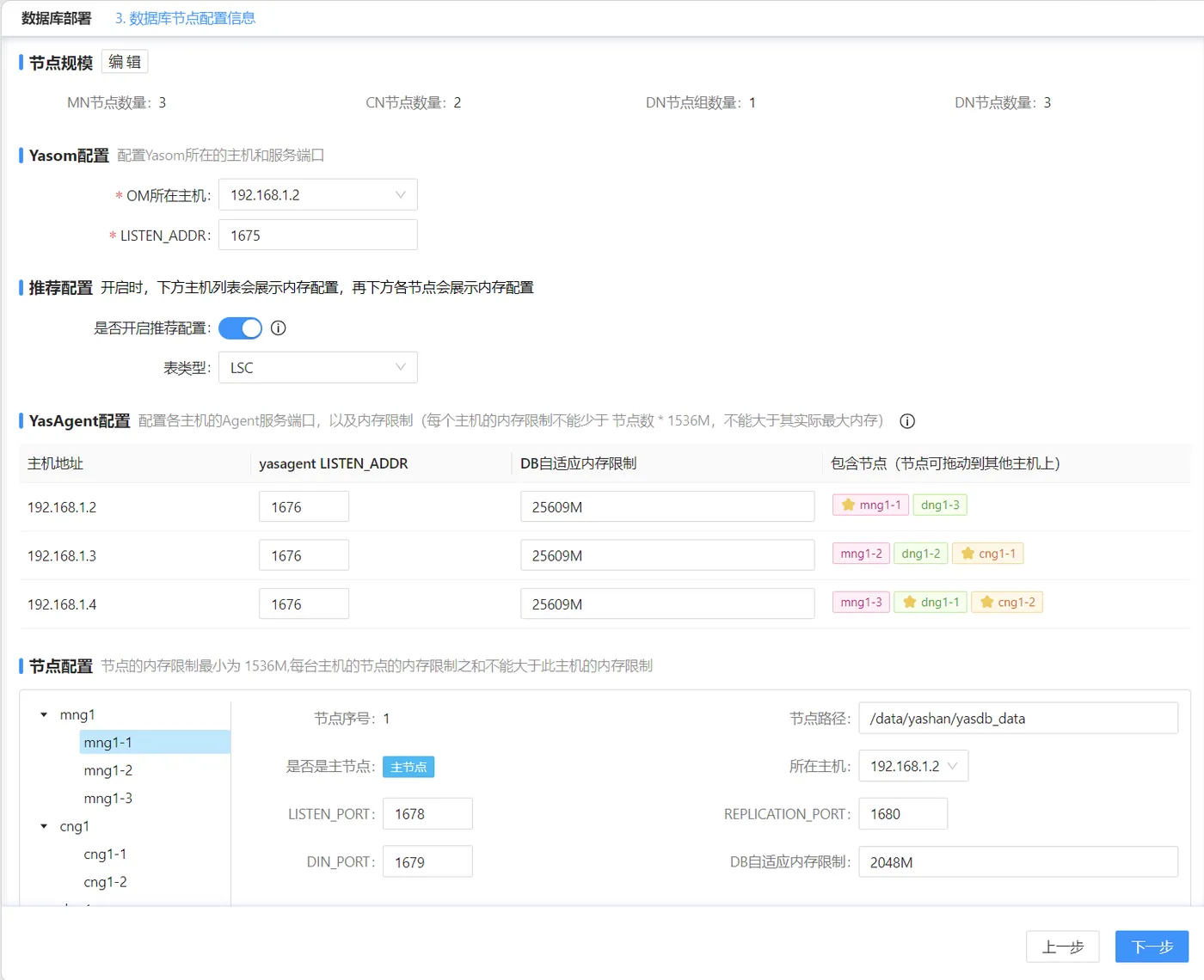Edit yasagent port field for 192.168.1.4
This screenshot has width=1204, height=980.
point(304,603)
